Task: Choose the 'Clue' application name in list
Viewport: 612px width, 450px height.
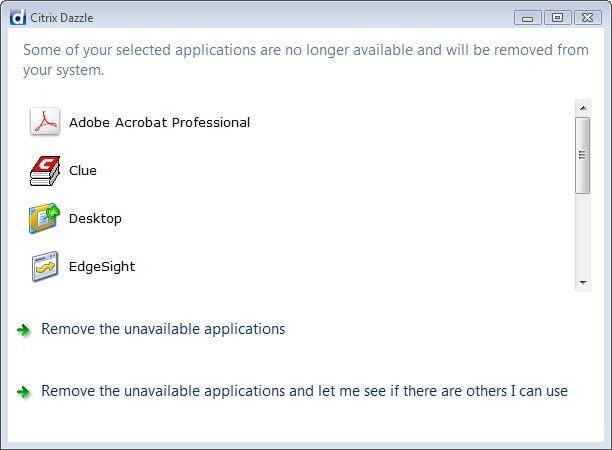Action: click(83, 170)
